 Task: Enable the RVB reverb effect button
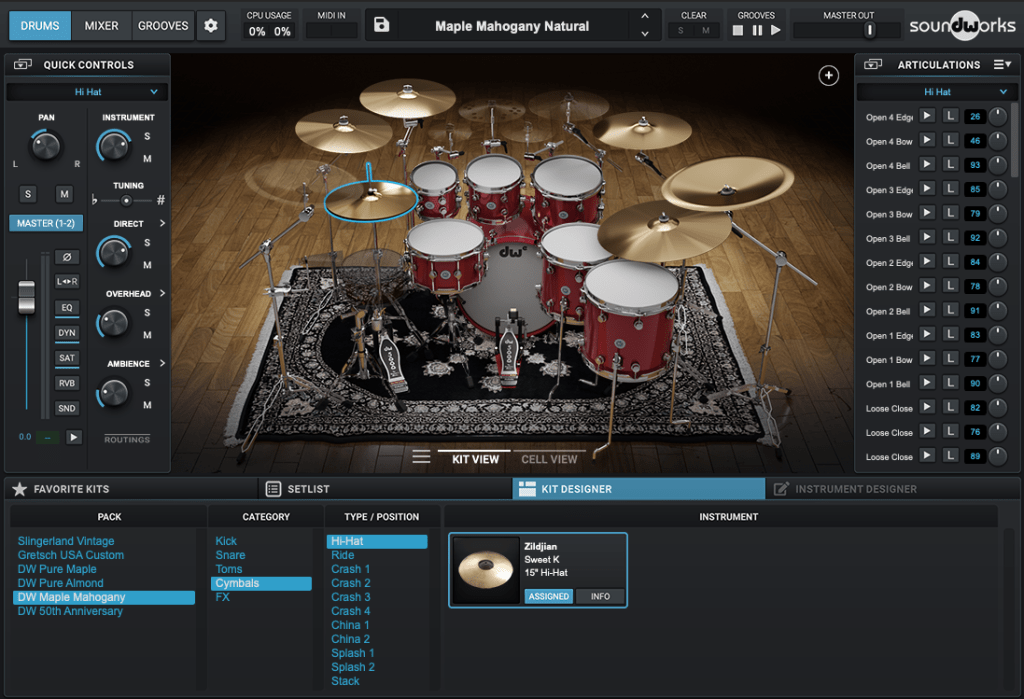[67, 383]
